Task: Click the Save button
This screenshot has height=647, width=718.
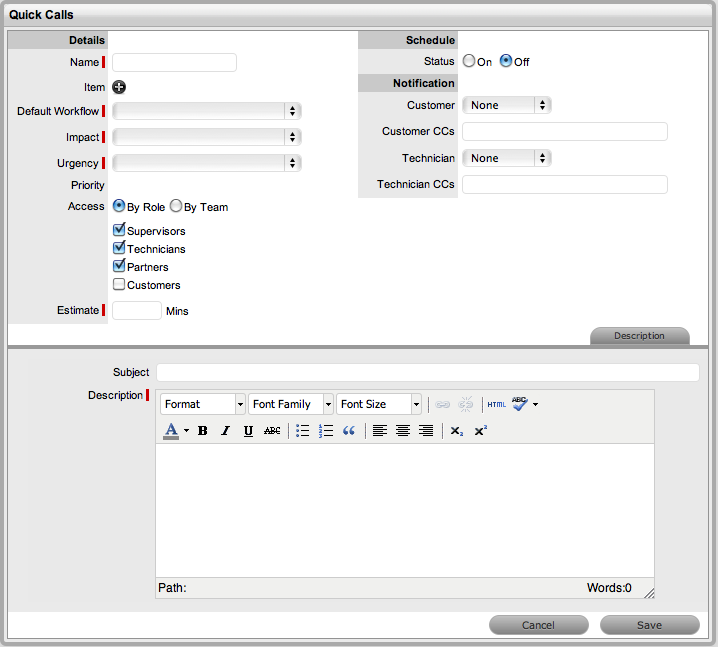Action: pyautogui.click(x=650, y=625)
